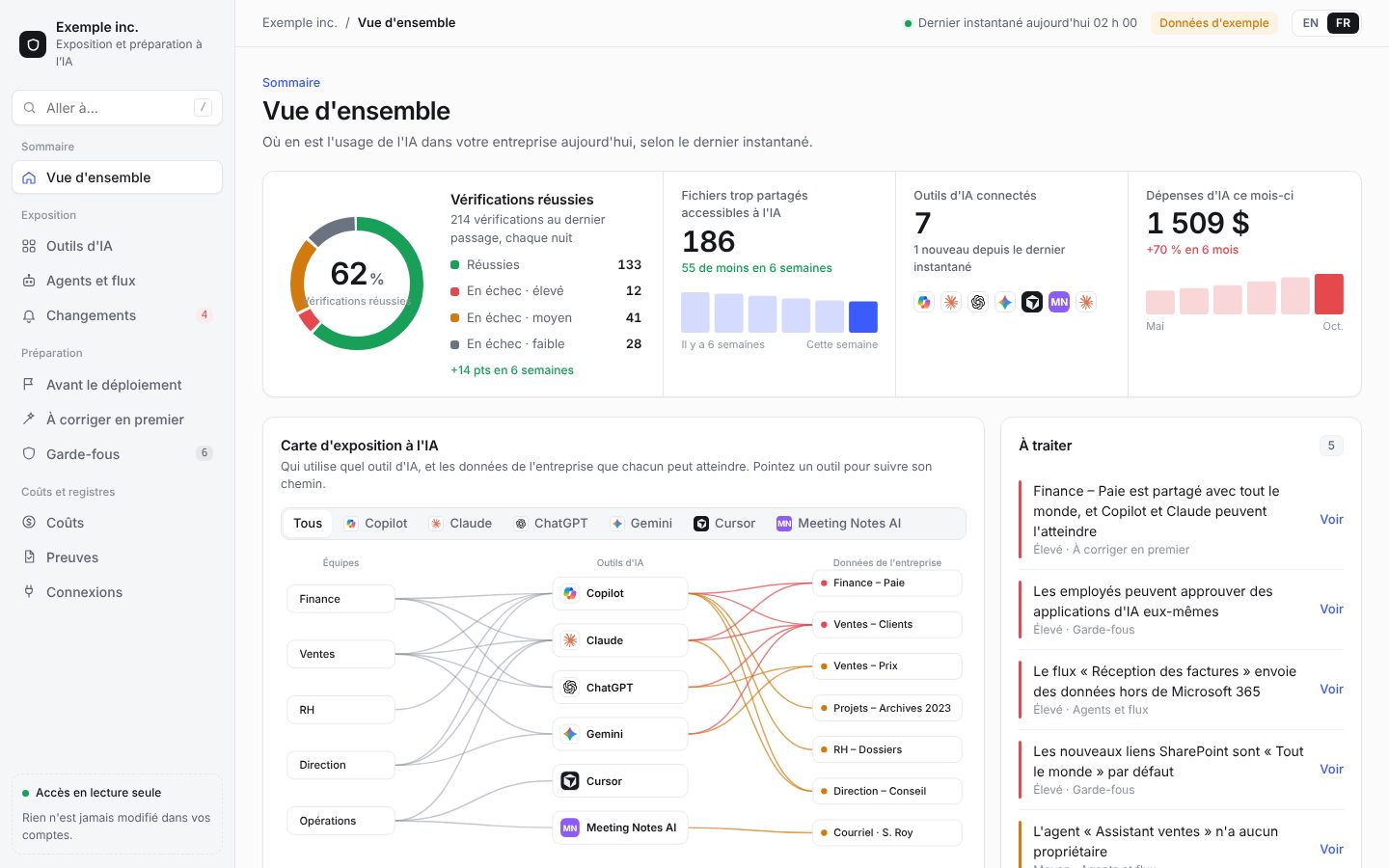Filter the exposure map by Copilot
The image size is (1389, 868).
(376, 524)
